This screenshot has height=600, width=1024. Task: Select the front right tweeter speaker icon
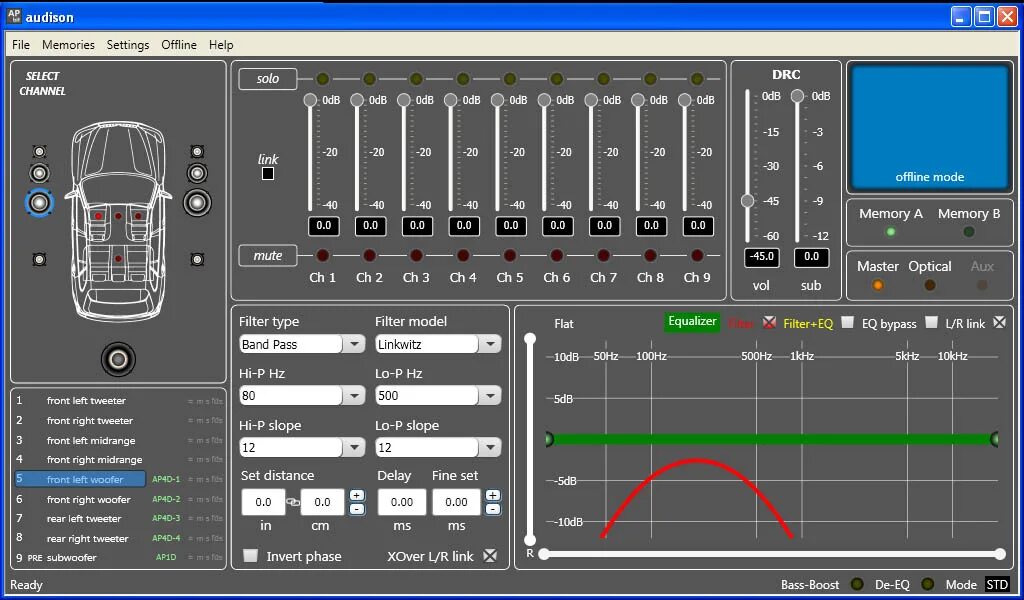tap(197, 152)
